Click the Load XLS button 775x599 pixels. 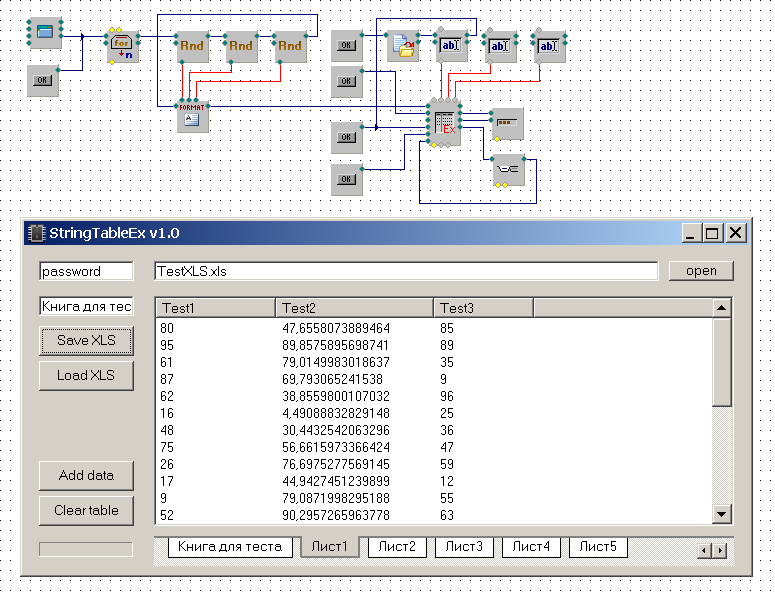click(86, 376)
